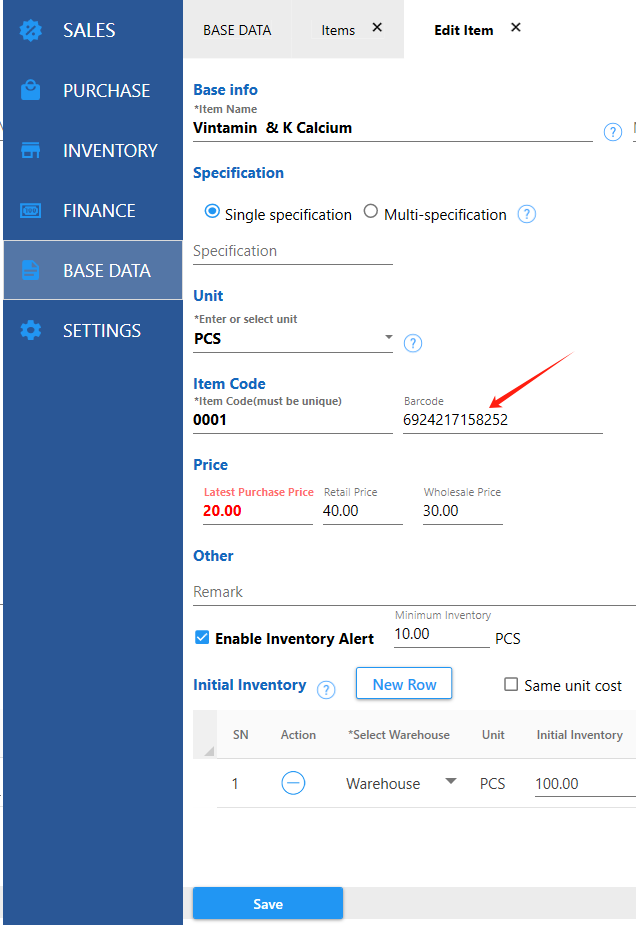
Task: Click help icon beside Multi-specification
Action: click(x=527, y=214)
